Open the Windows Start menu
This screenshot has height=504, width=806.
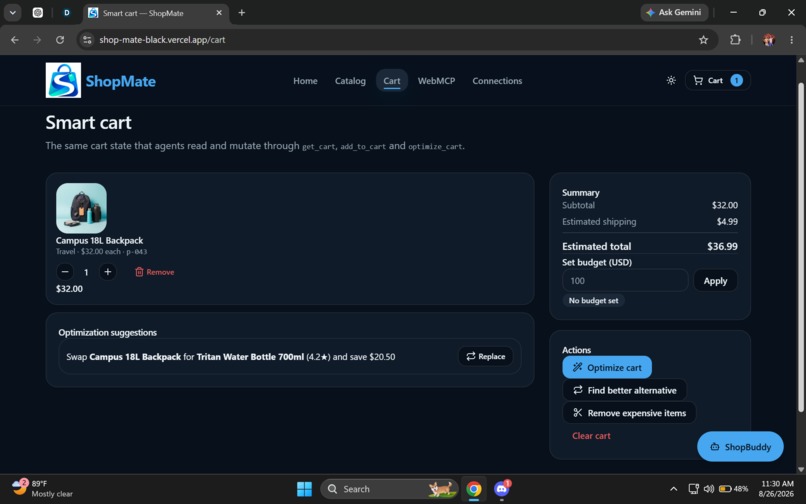(304, 489)
